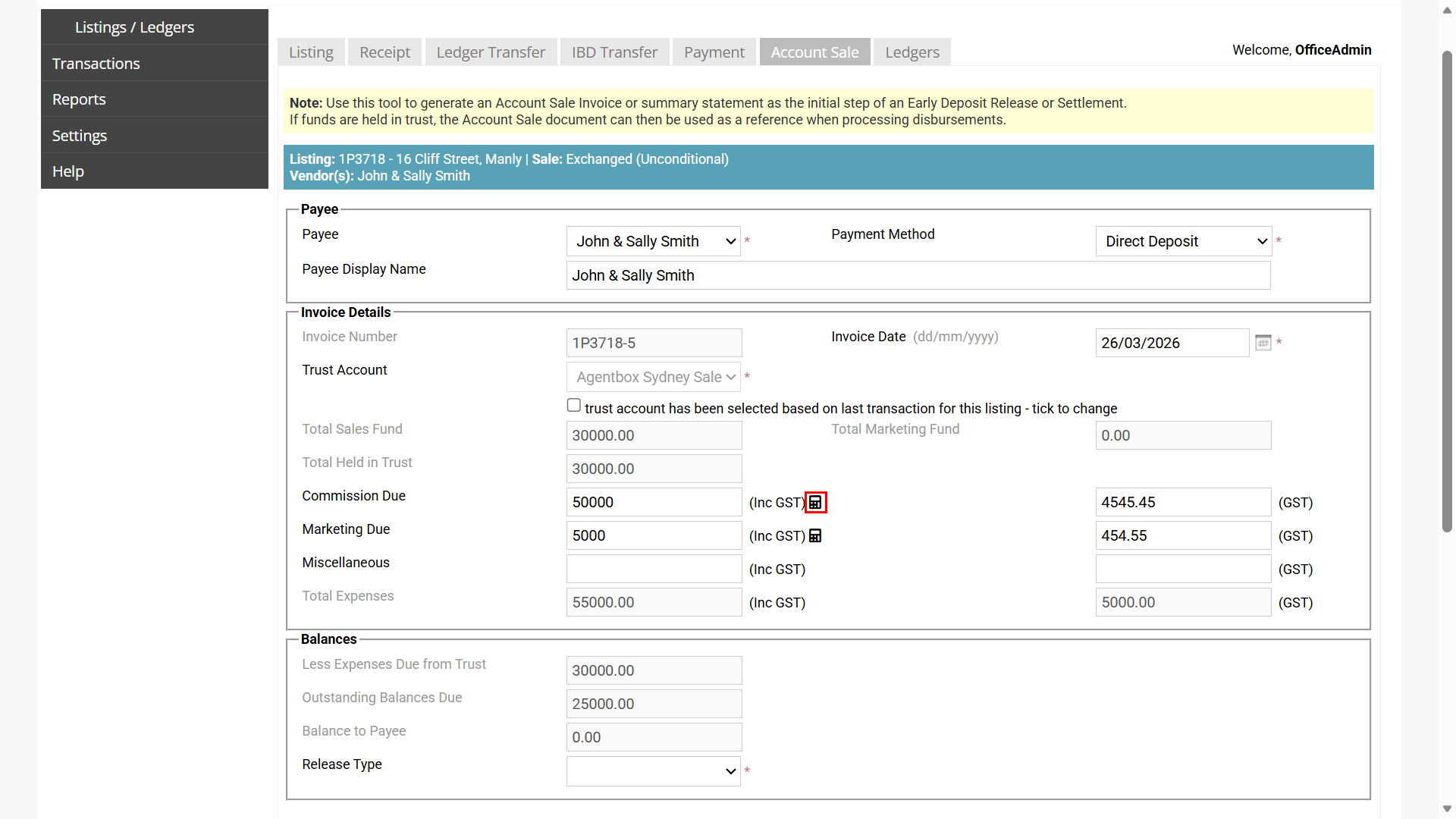1456x819 pixels.
Task: Expand the Payment Method dropdown
Action: coord(1183,241)
